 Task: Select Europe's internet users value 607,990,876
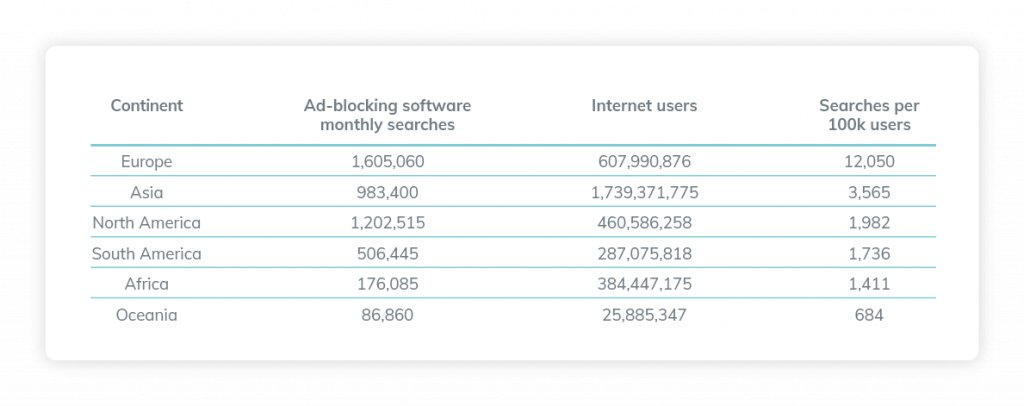pyautogui.click(x=644, y=161)
